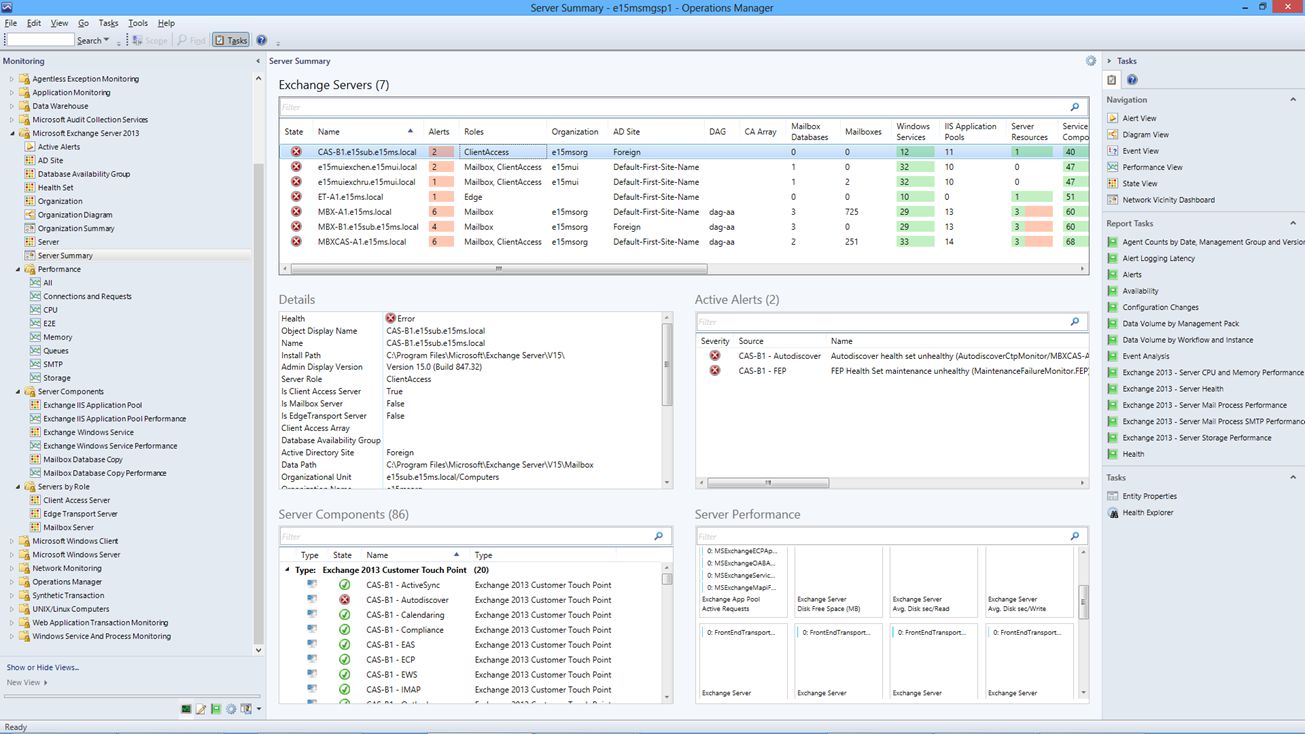Open Alert View in Navigation

pyautogui.click(x=1139, y=118)
